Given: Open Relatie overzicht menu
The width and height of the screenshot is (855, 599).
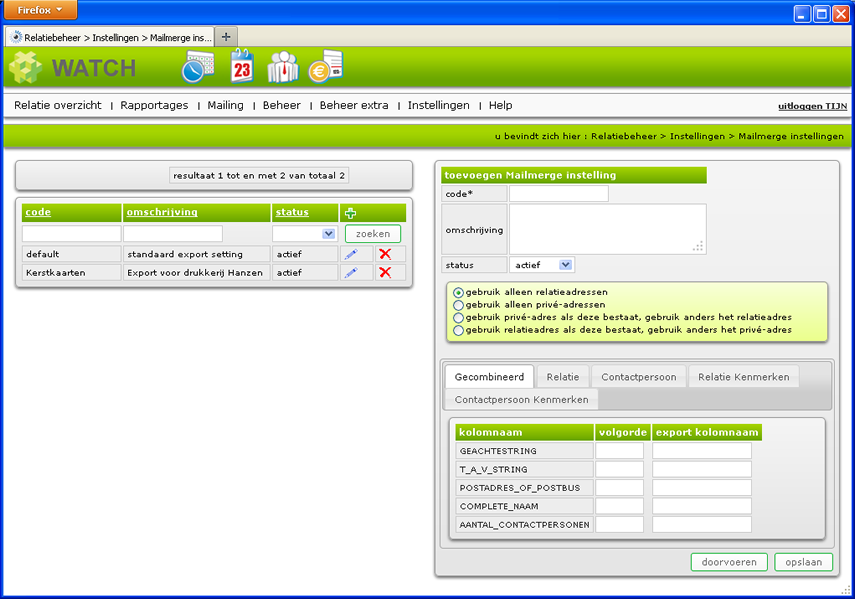Looking at the screenshot, I should coord(58,105).
